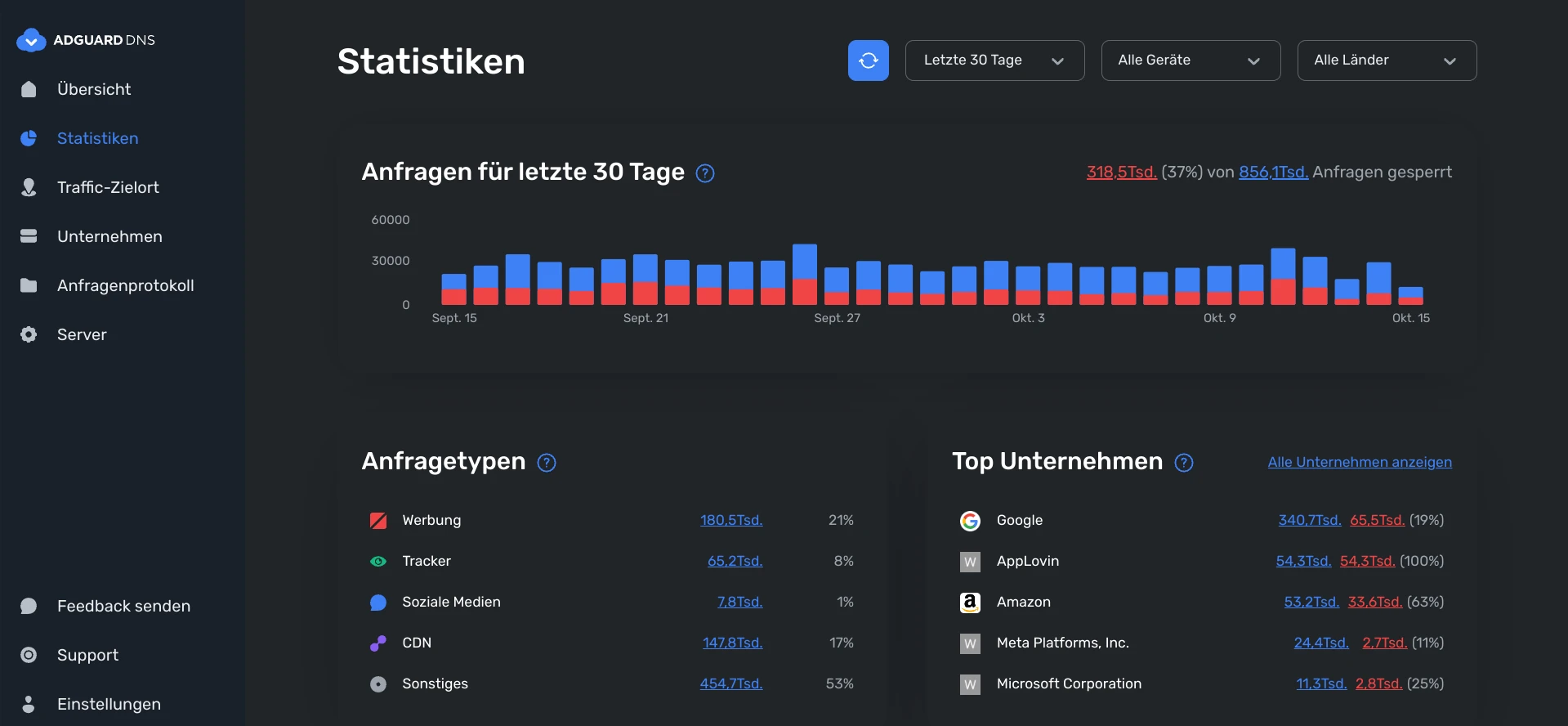Open help icon next to Anfragetypen
1568x726 pixels.
(547, 463)
